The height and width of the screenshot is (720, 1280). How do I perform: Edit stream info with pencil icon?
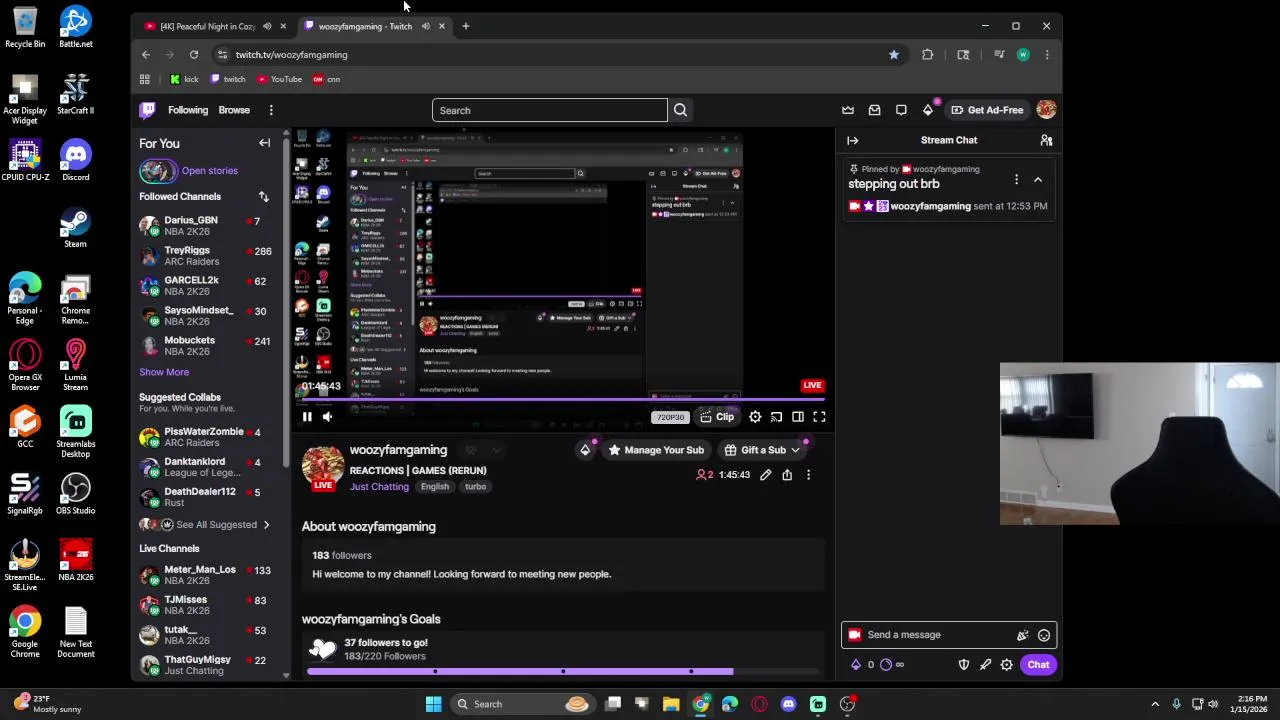click(x=765, y=475)
